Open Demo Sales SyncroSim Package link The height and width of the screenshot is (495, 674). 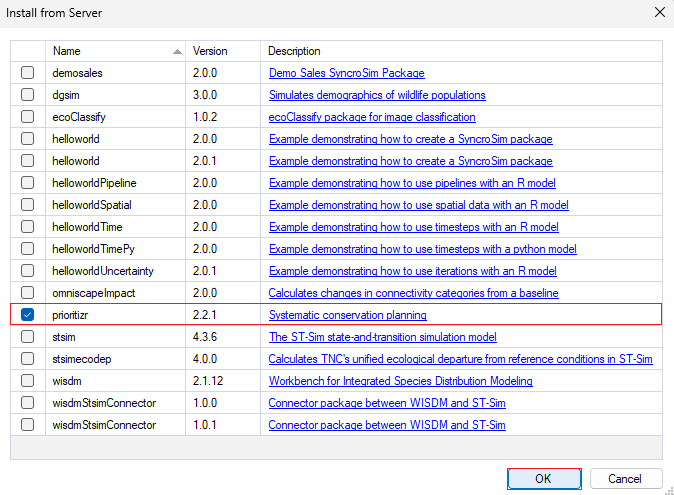coord(346,73)
